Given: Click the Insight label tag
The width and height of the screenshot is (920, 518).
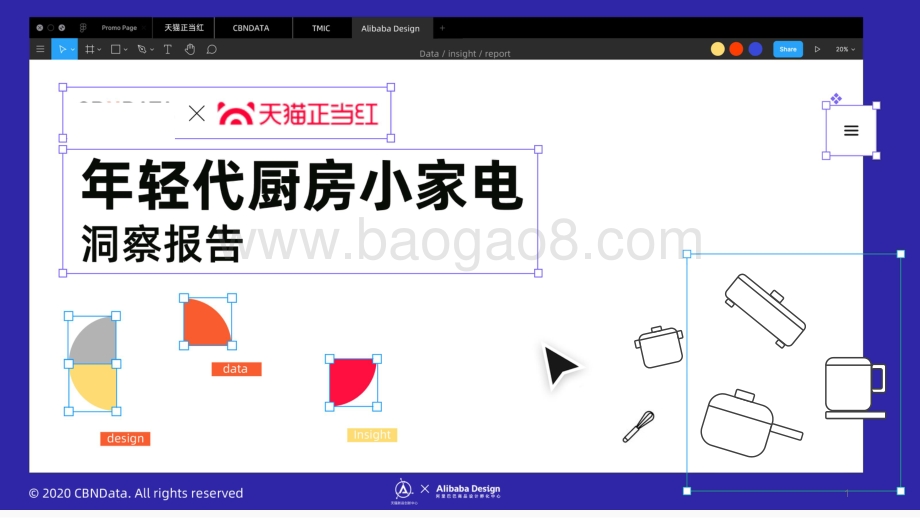Looking at the screenshot, I should click(x=372, y=435).
